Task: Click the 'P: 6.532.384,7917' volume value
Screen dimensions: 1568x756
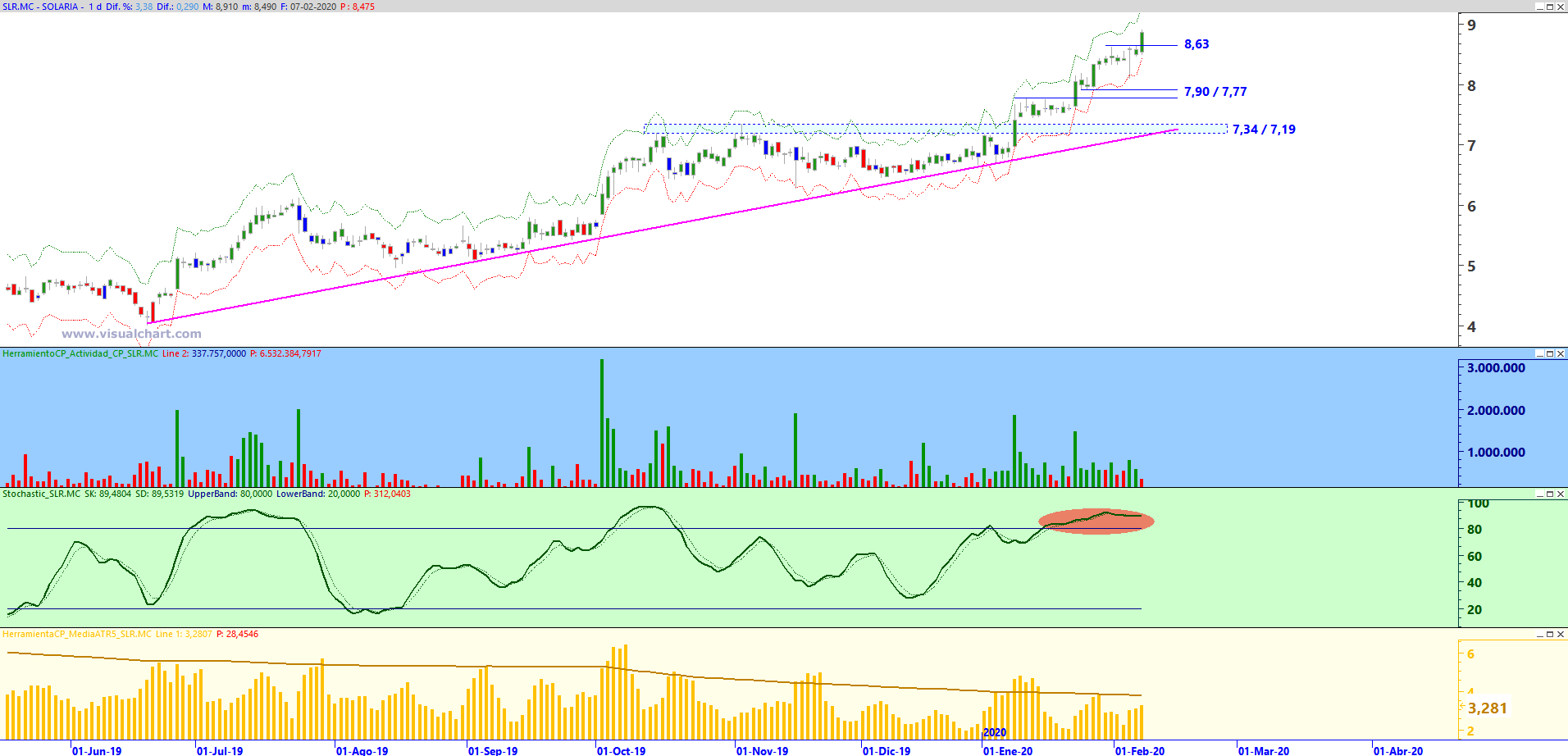Action: point(285,354)
